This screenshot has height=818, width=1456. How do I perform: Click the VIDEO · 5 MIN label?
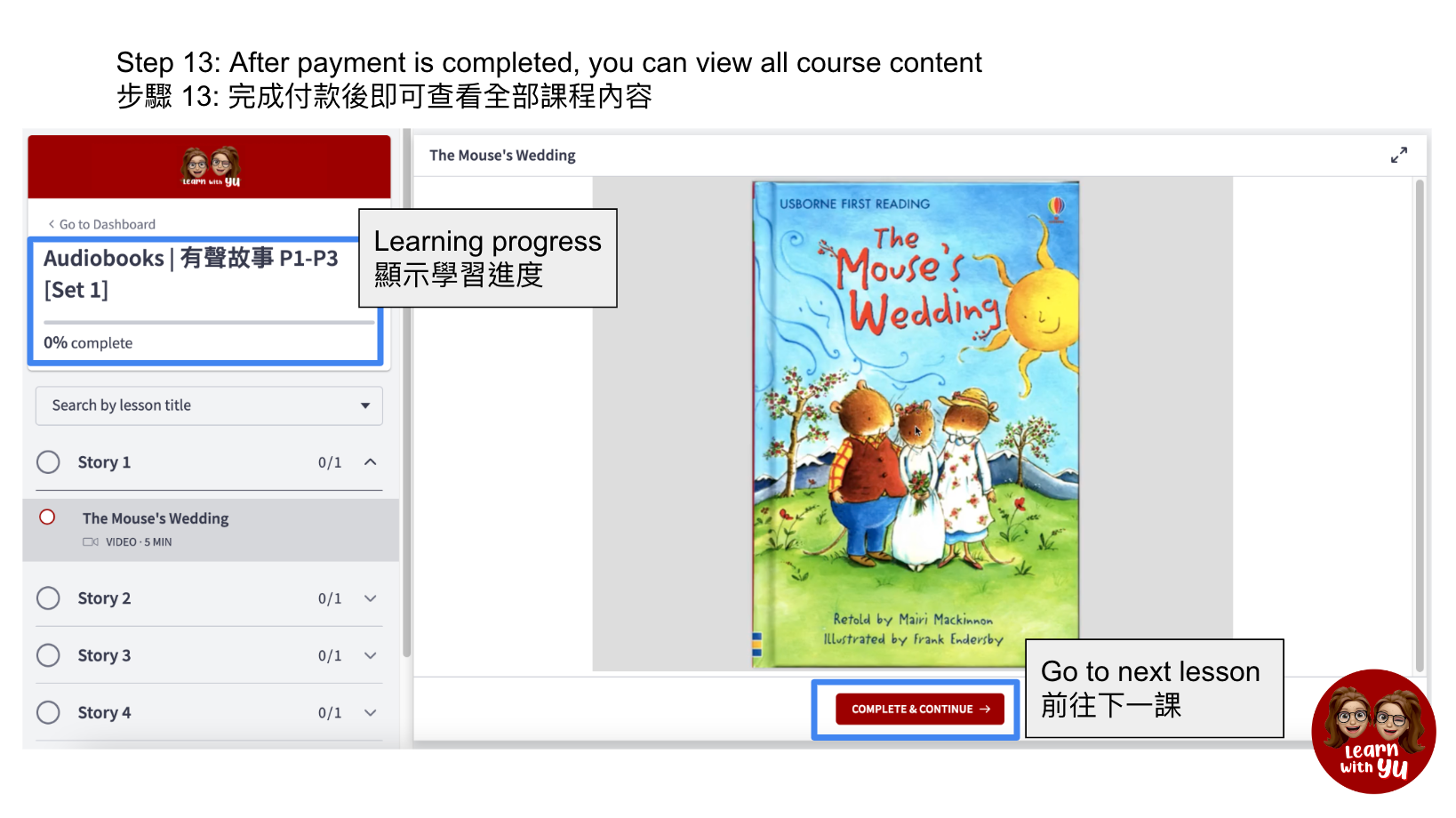(x=139, y=541)
